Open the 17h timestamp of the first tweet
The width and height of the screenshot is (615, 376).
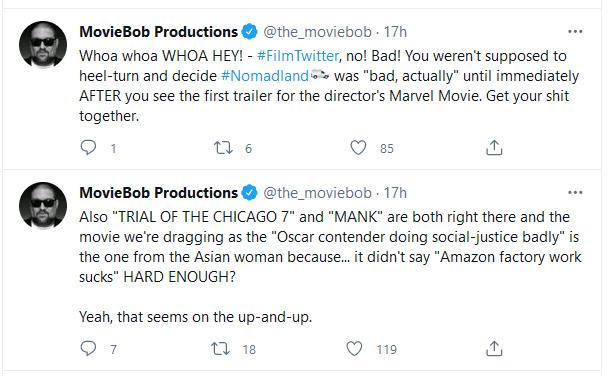395,32
